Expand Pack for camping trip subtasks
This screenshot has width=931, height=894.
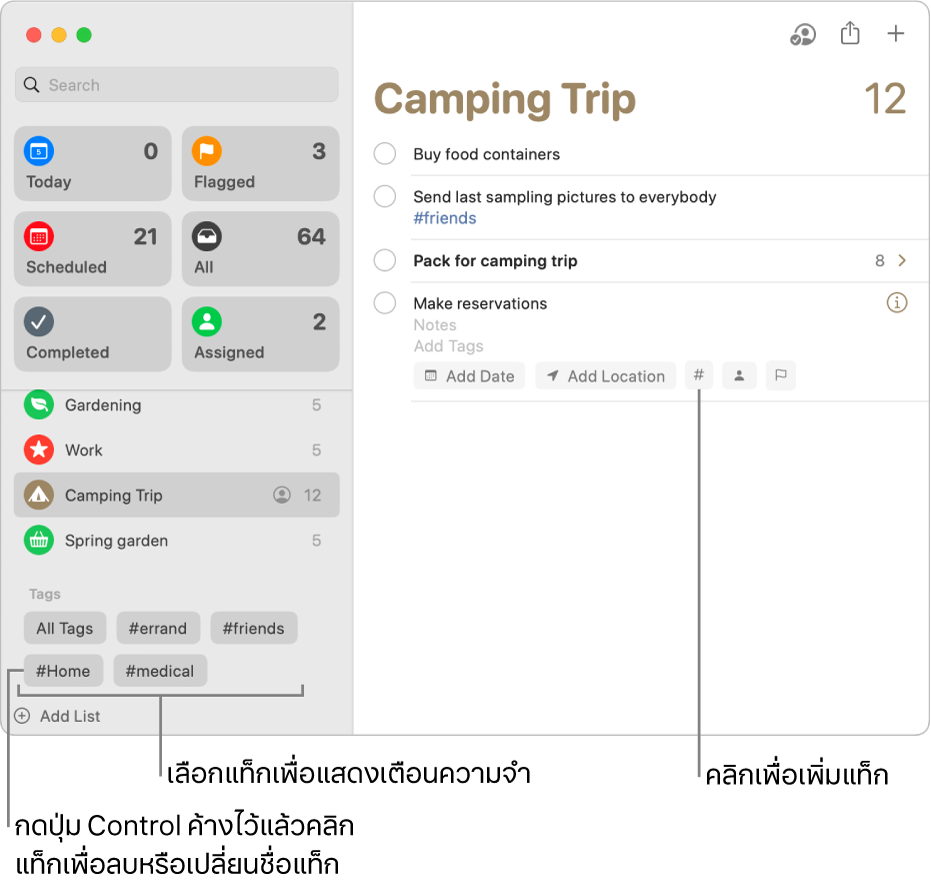902,261
